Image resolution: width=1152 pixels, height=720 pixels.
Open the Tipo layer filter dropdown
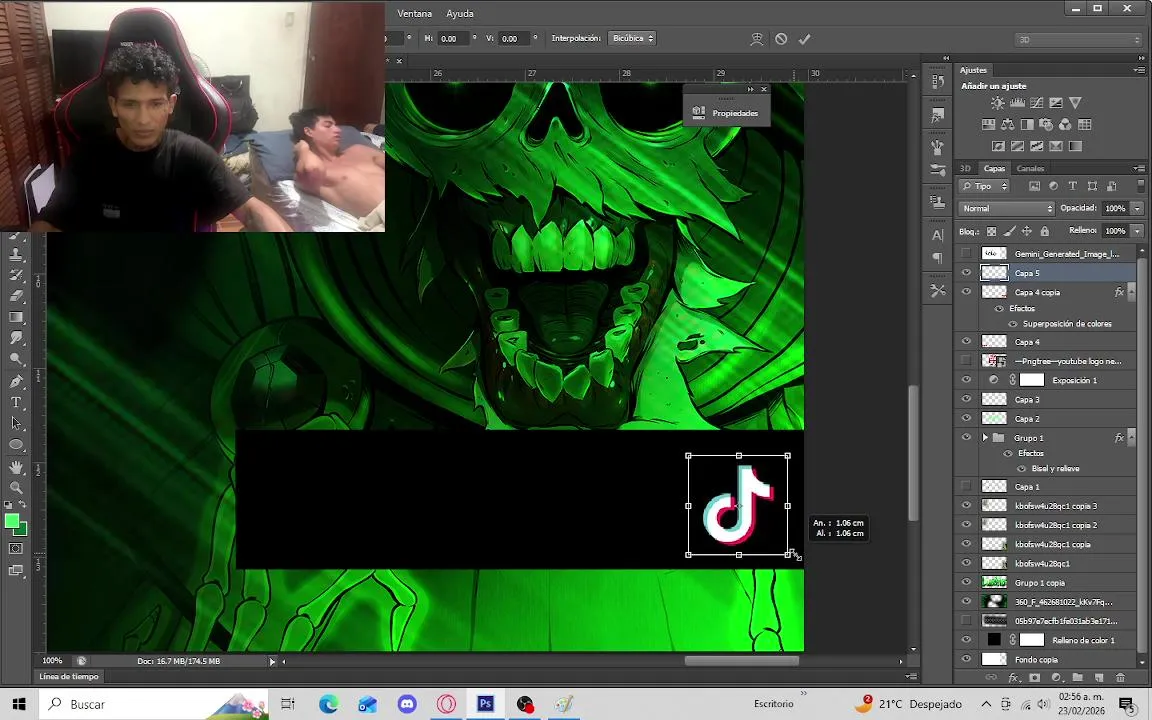984,187
